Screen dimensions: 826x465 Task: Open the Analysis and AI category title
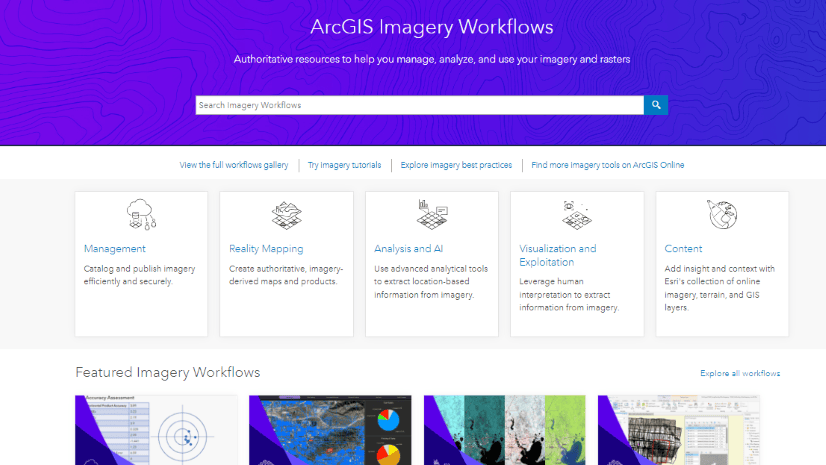point(408,249)
